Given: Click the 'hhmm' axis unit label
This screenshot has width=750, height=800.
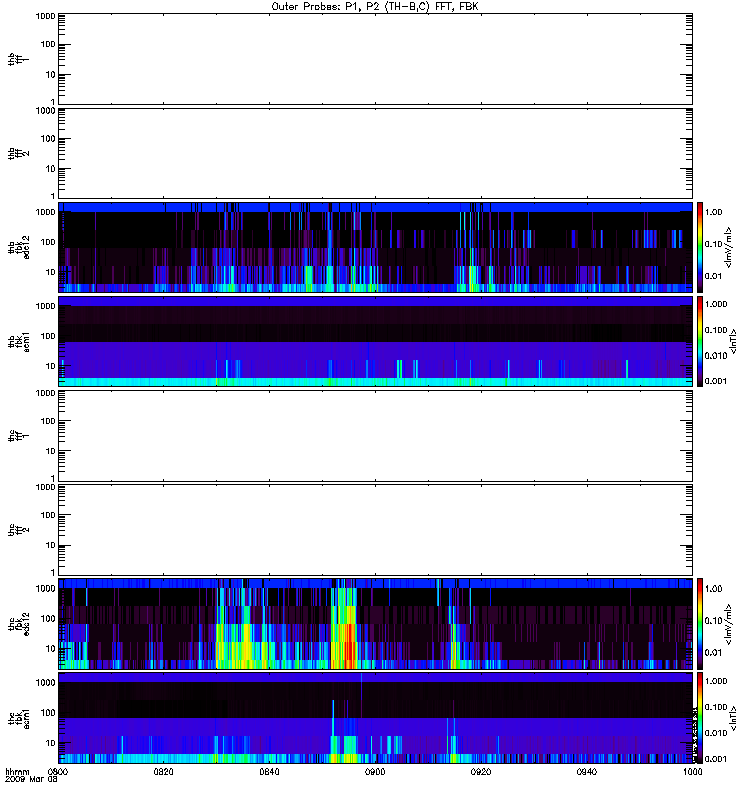Looking at the screenshot, I should click(17, 772).
